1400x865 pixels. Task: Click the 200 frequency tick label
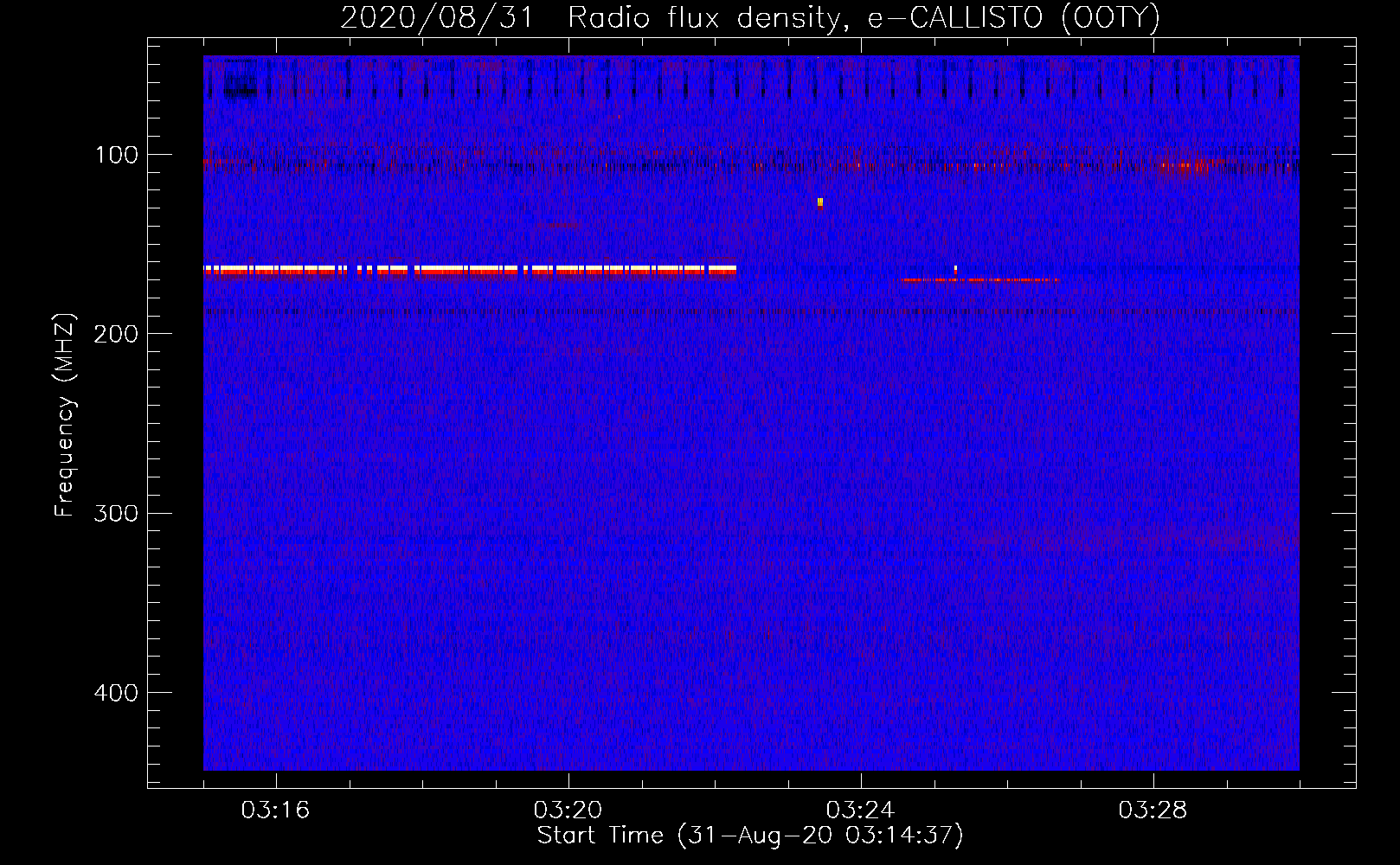tap(116, 334)
